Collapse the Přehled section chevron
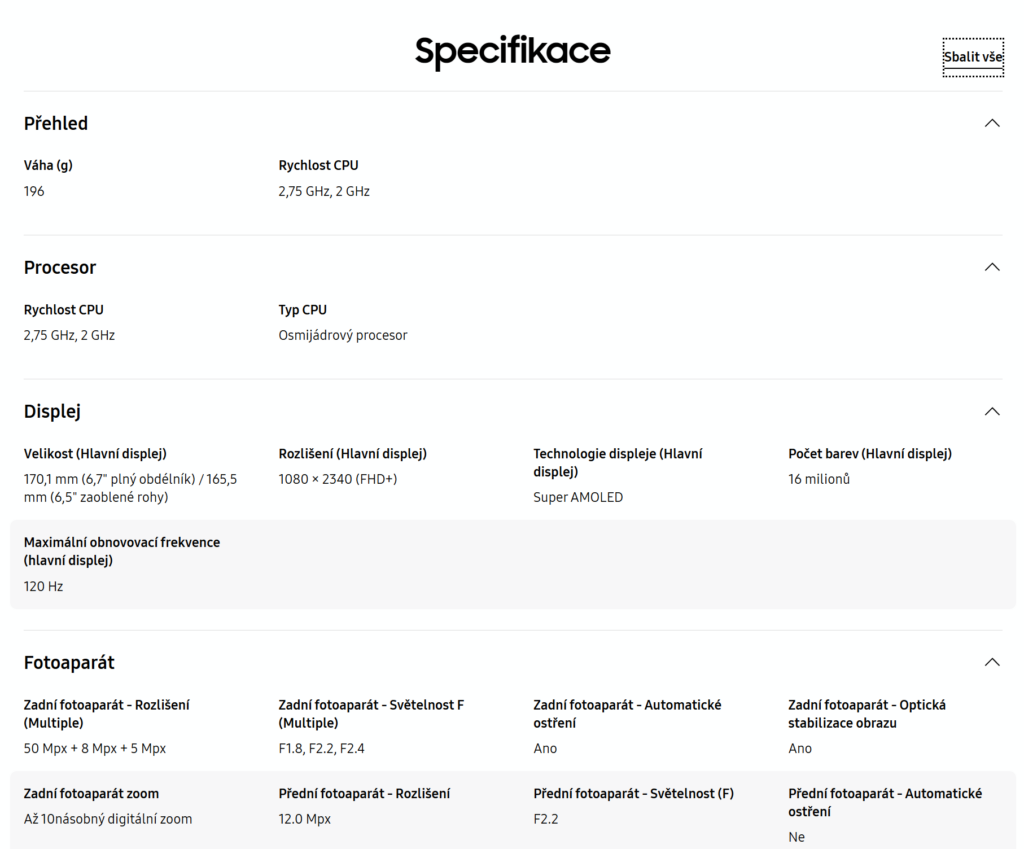Viewport: 1024px width, 849px height. click(991, 123)
